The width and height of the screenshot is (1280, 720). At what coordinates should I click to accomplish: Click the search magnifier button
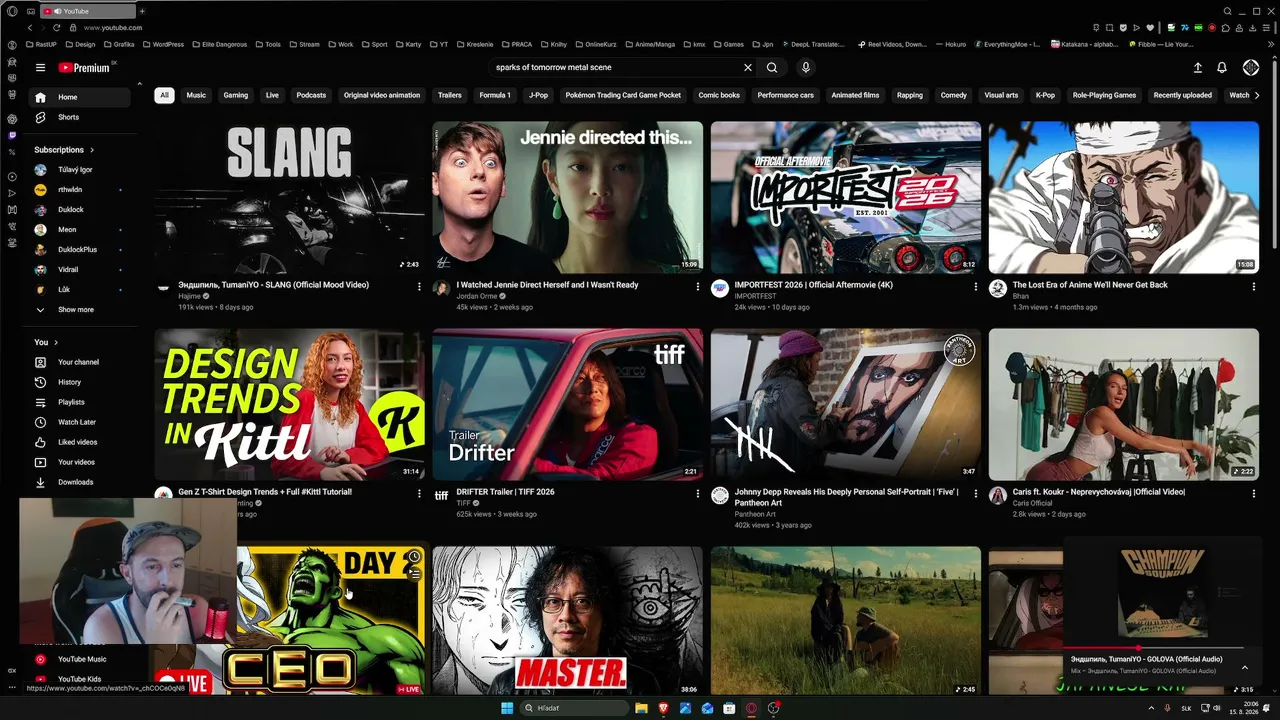tap(772, 68)
